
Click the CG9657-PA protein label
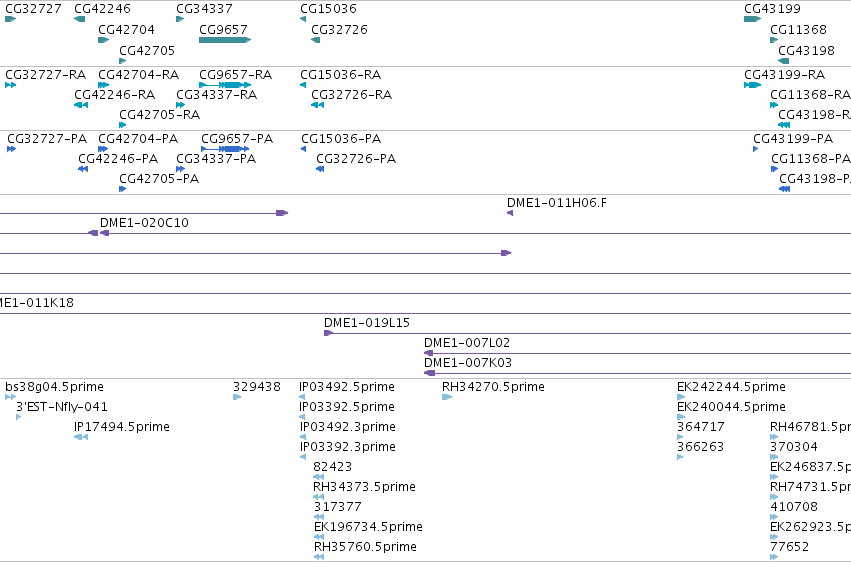tap(237, 139)
